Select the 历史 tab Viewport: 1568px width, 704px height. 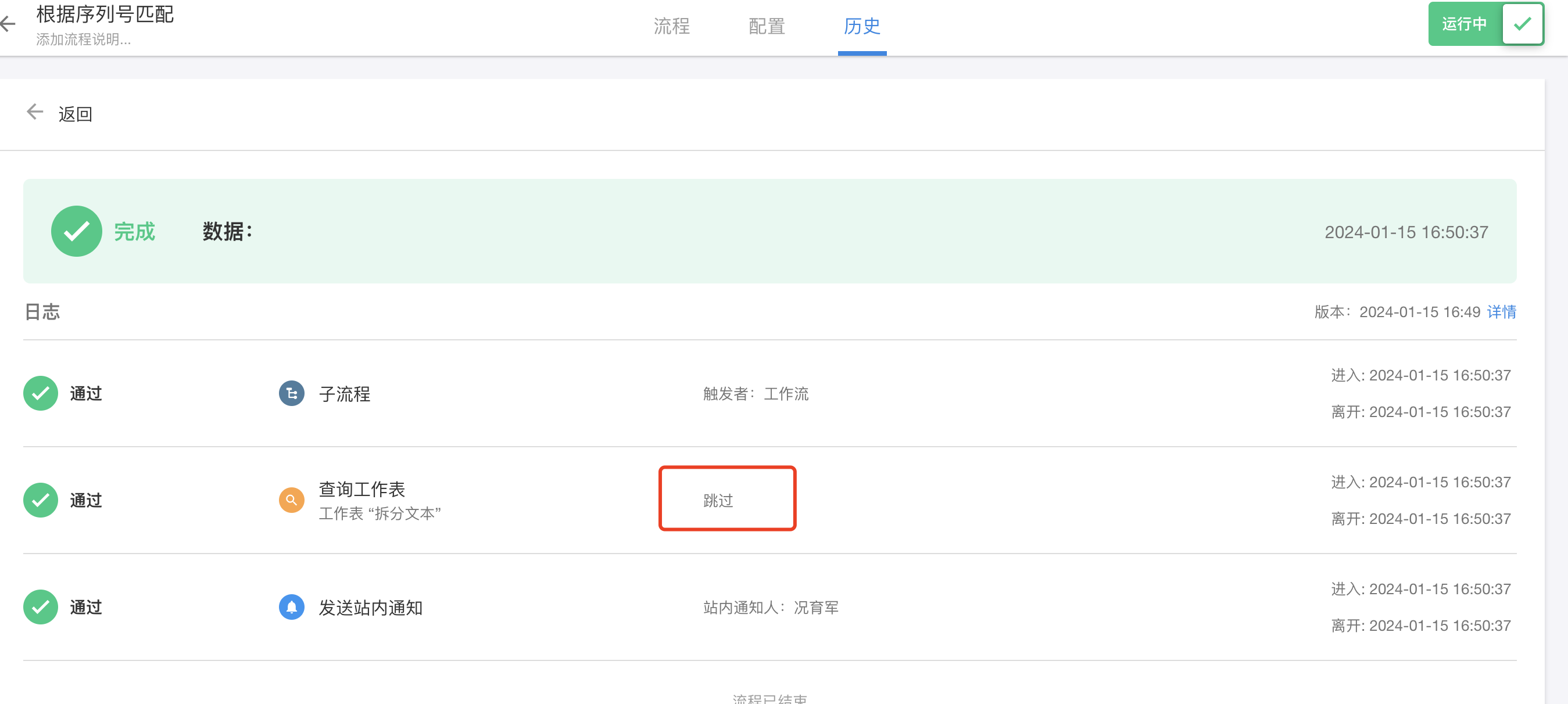(861, 26)
